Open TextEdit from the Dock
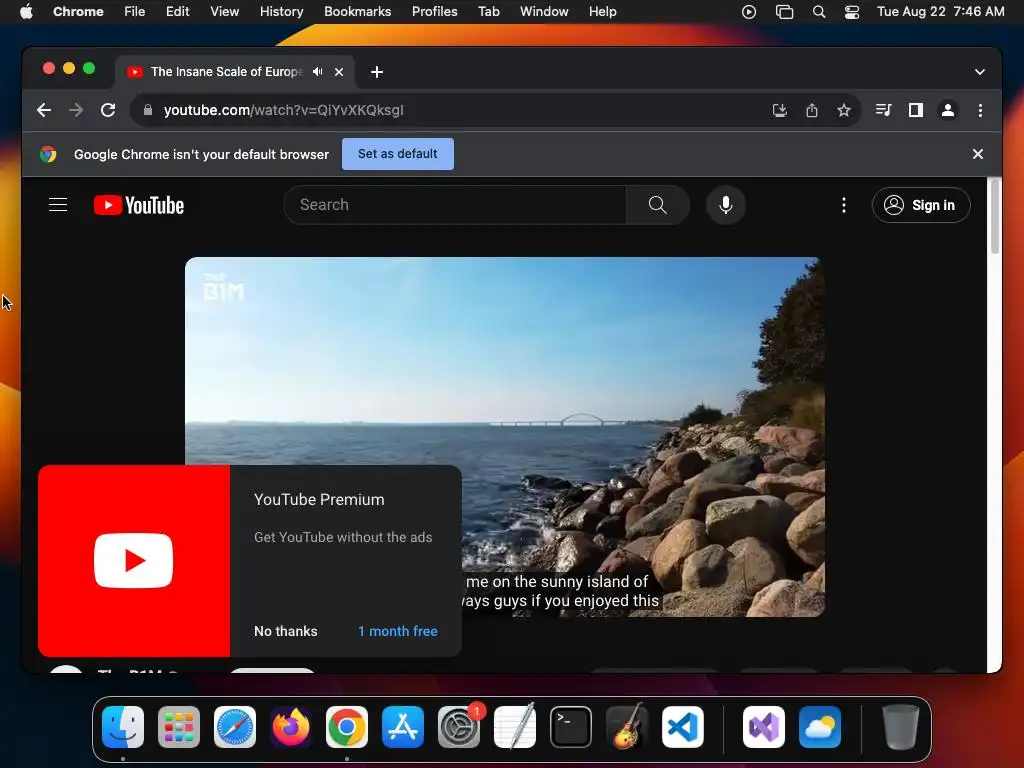Image resolution: width=1024 pixels, height=768 pixels. click(515, 727)
